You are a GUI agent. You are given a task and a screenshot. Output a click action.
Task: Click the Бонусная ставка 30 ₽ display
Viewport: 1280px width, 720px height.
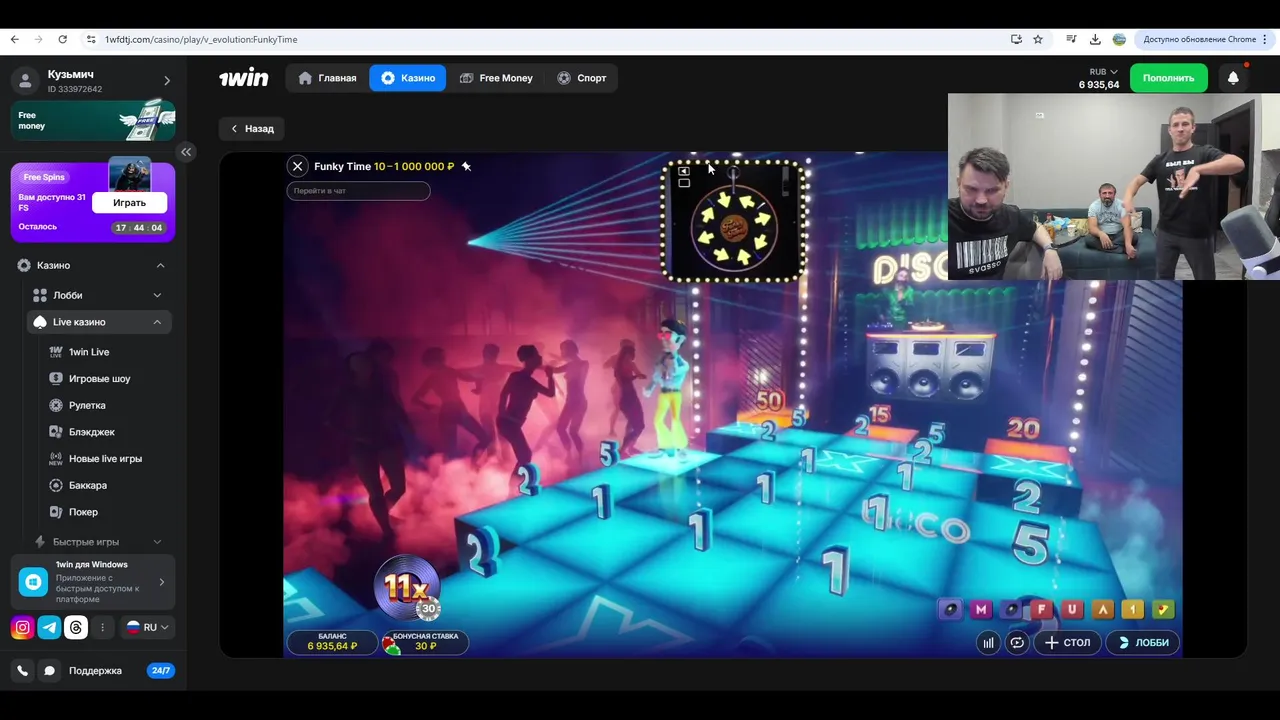[425, 642]
